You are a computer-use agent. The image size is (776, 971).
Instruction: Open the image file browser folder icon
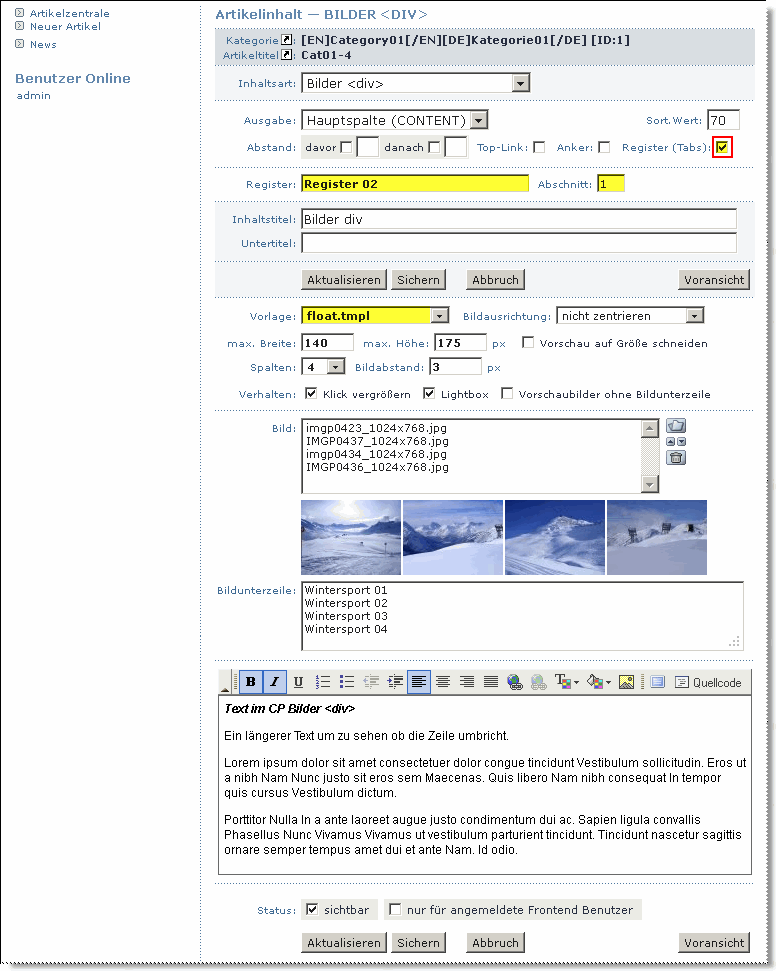tap(676, 425)
